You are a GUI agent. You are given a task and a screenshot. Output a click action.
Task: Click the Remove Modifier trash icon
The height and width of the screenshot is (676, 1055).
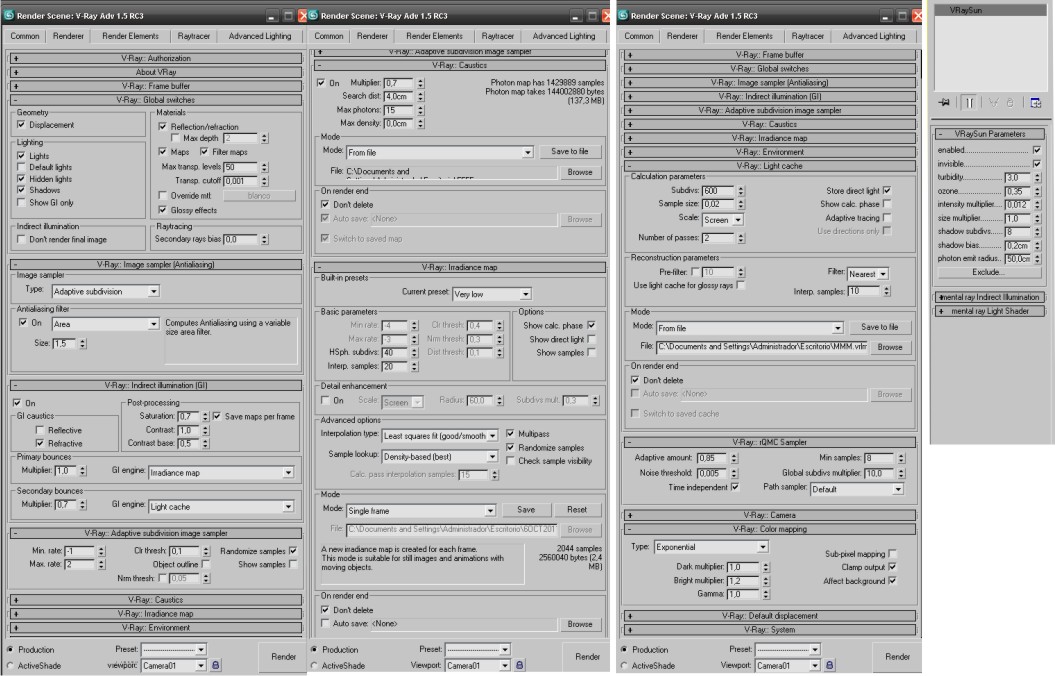point(1010,102)
